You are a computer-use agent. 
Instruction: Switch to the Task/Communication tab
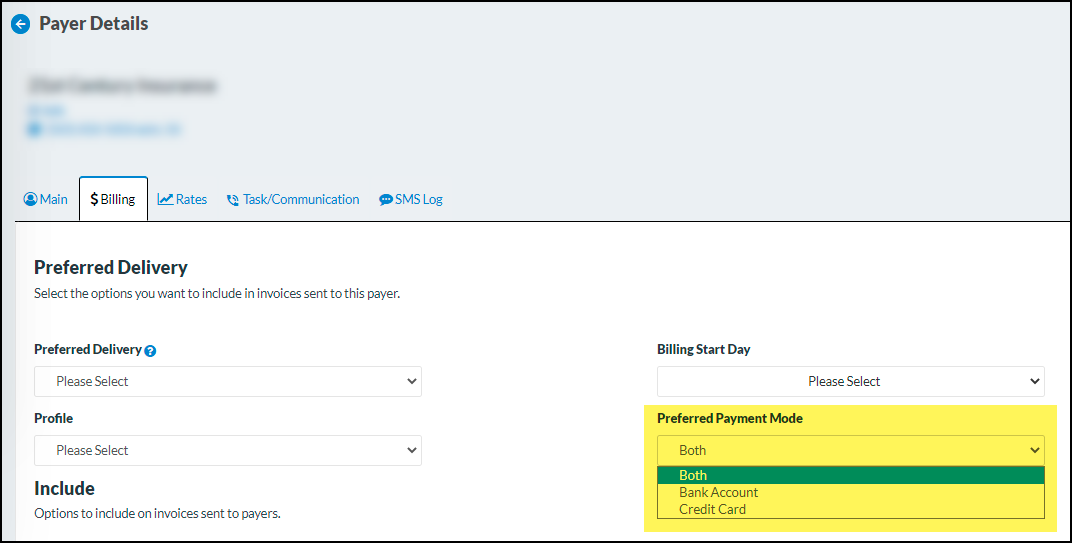pos(300,199)
